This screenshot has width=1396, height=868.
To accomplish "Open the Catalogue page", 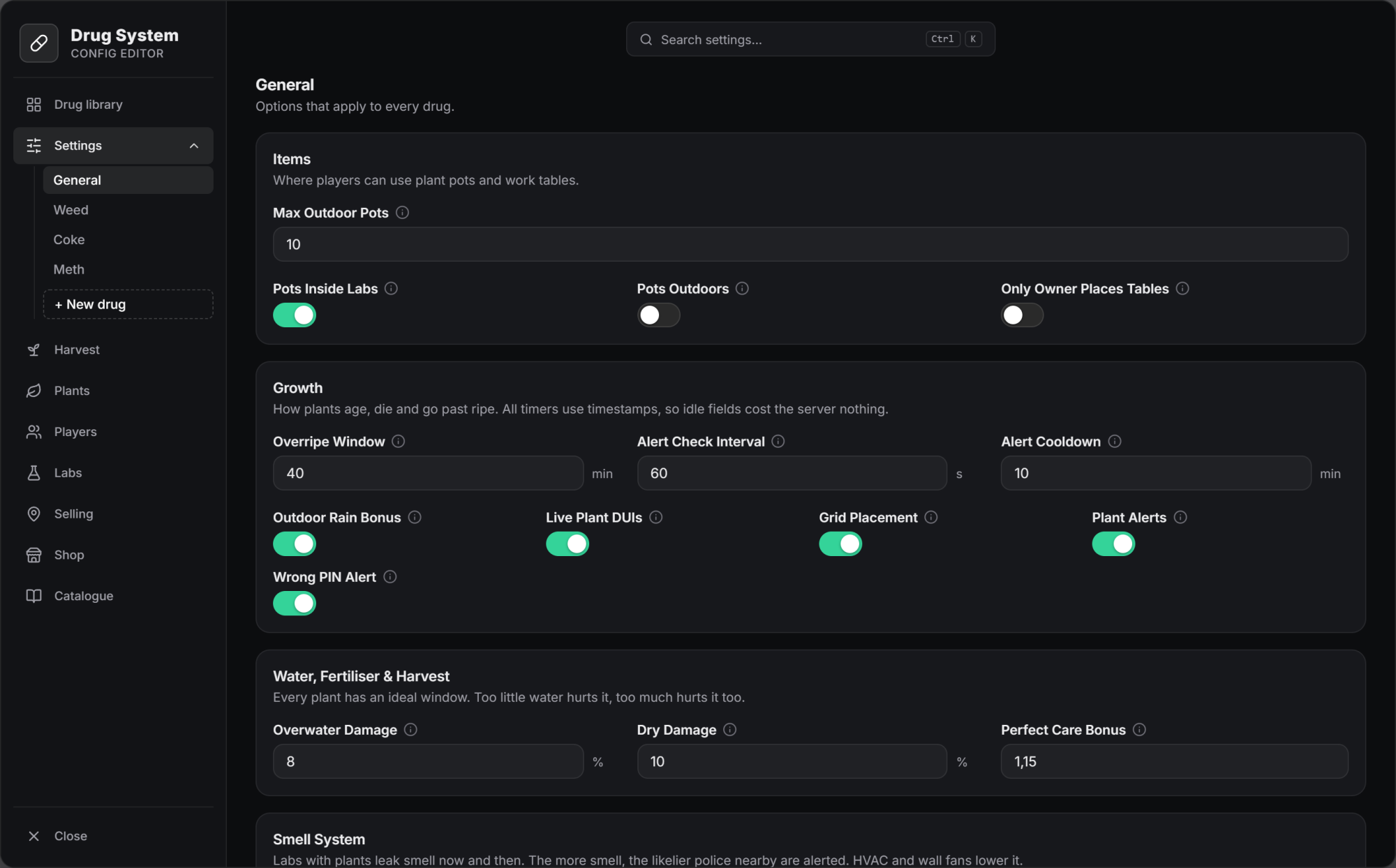I will pos(113,596).
